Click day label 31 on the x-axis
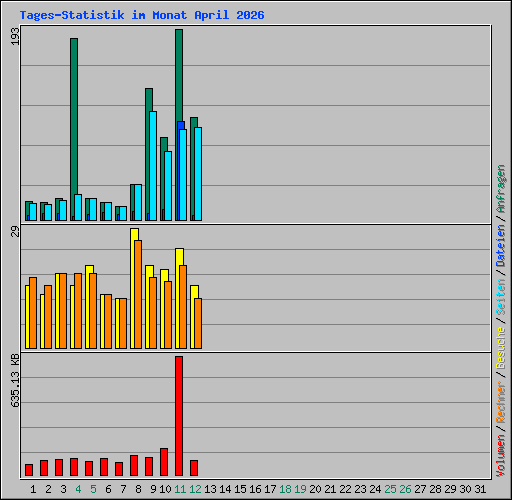This screenshot has height=500, width=512. (x=480, y=489)
